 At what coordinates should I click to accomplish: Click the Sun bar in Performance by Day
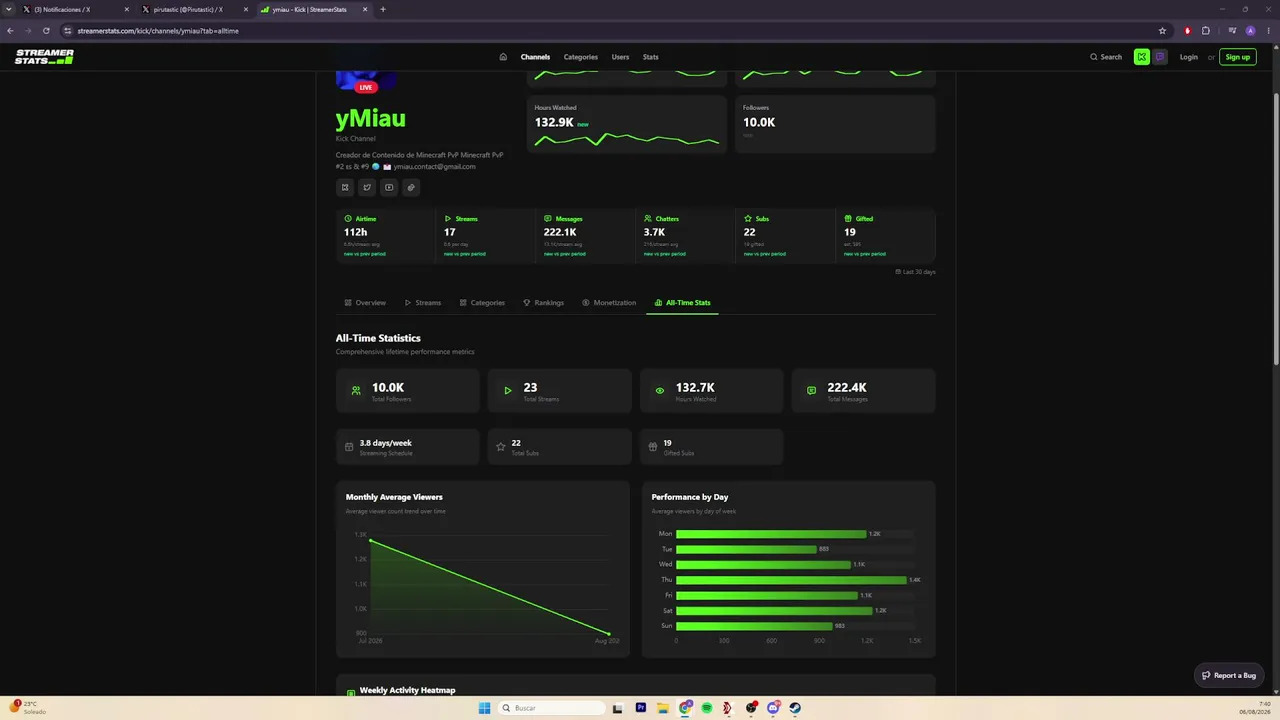pyautogui.click(x=754, y=626)
